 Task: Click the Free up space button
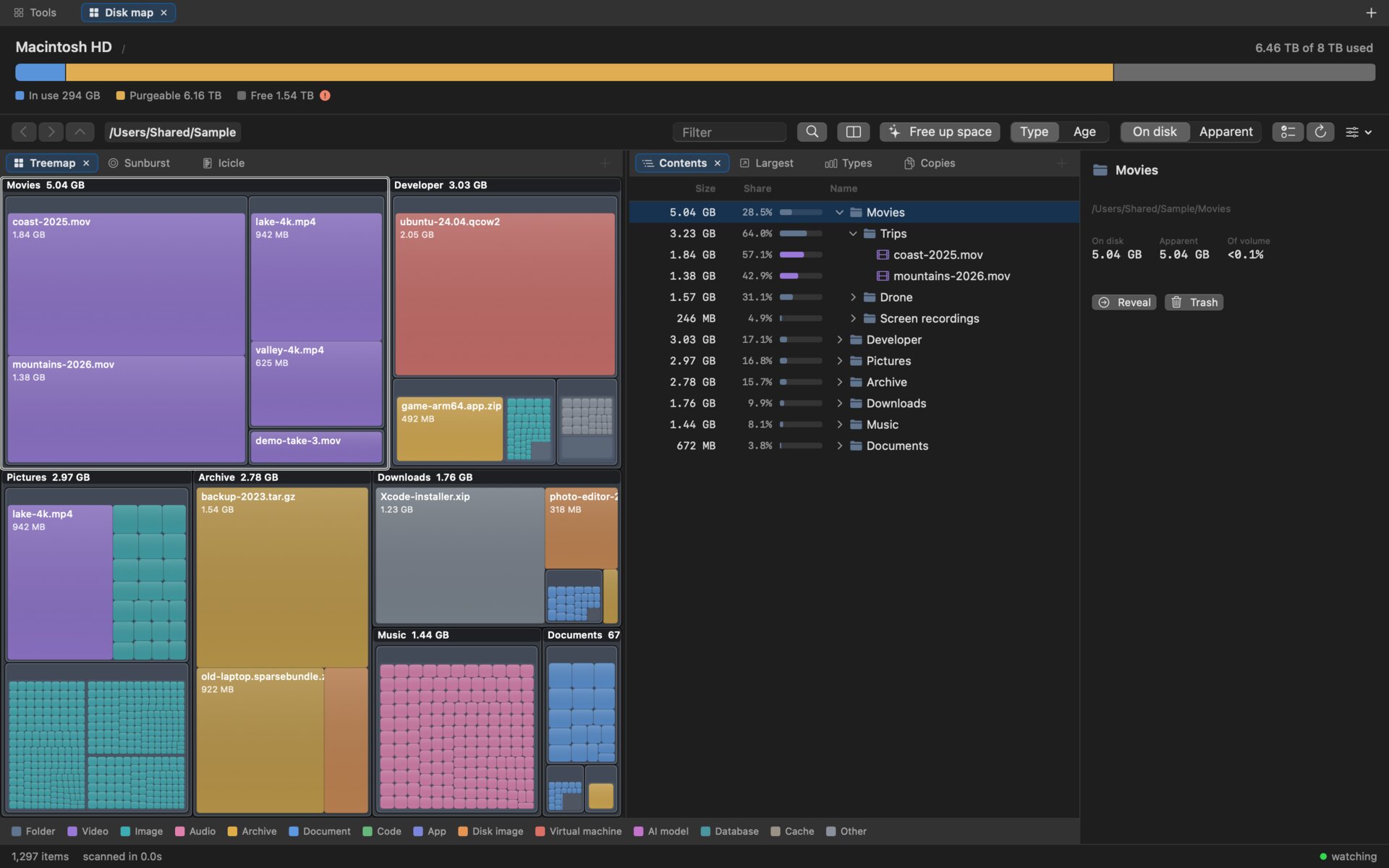pyautogui.click(x=940, y=132)
